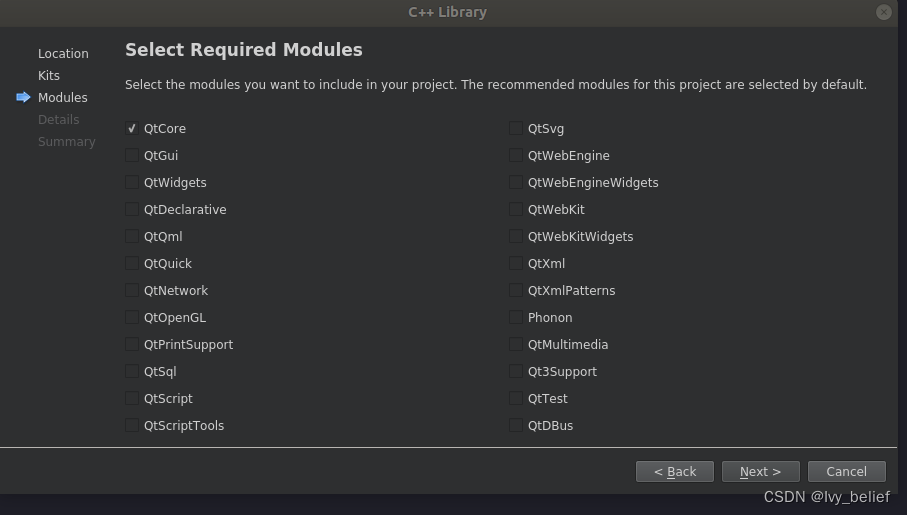Cancel the C++ Library wizard
This screenshot has height=515, width=907.
(x=846, y=472)
